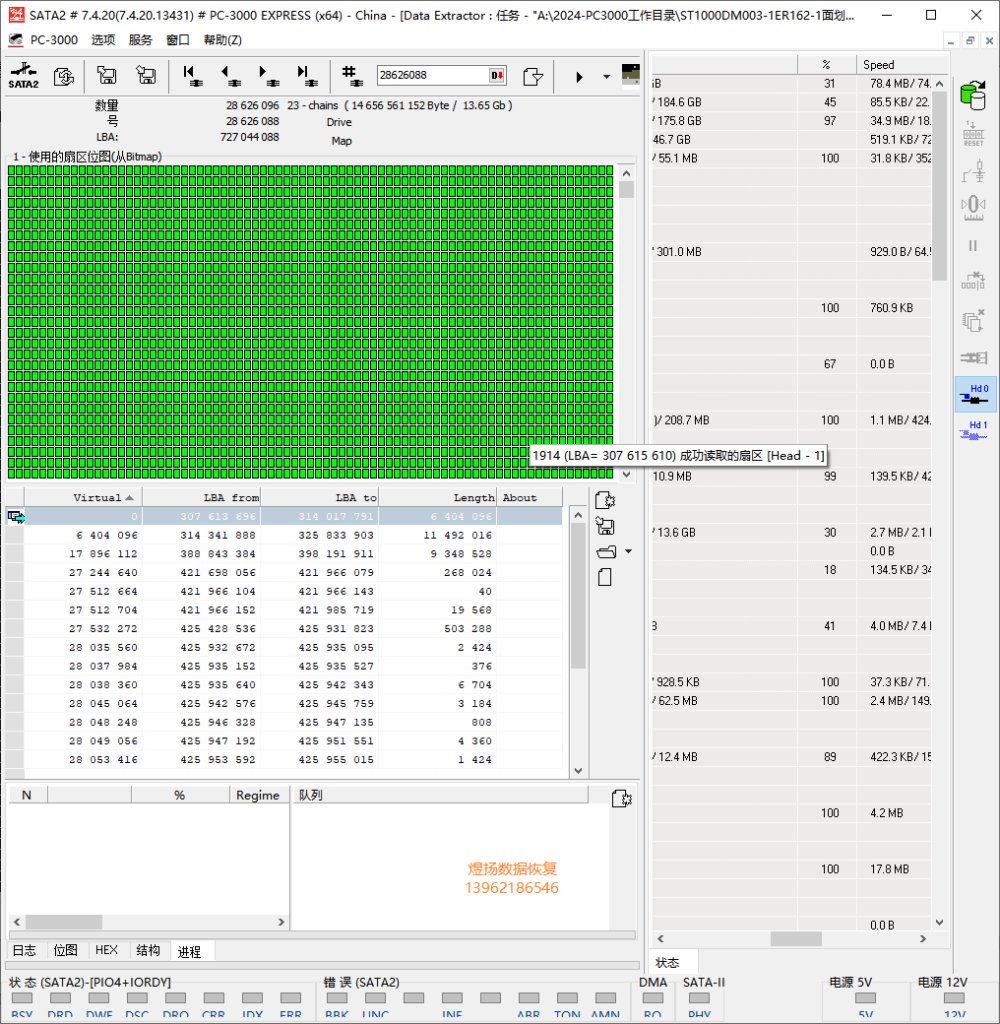Start the task with the play button

[579, 77]
